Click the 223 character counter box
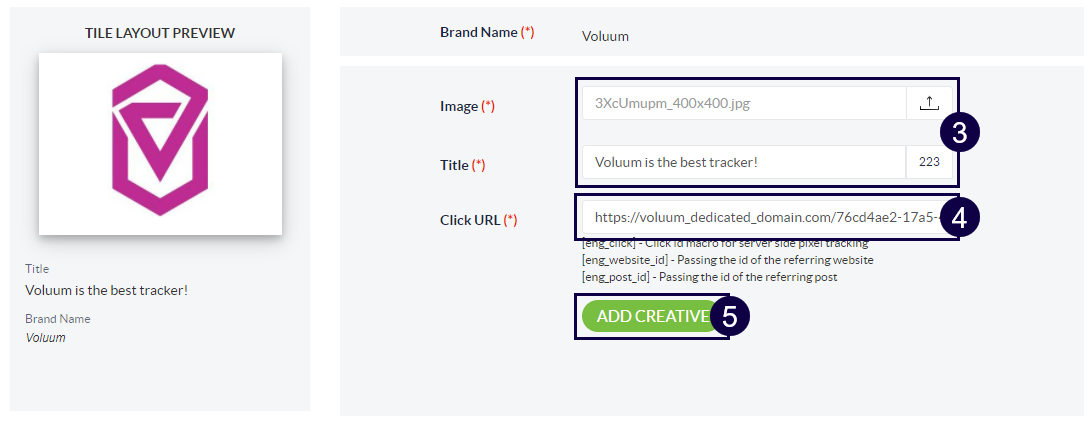Viewport: 1092px width, 425px height. (929, 162)
